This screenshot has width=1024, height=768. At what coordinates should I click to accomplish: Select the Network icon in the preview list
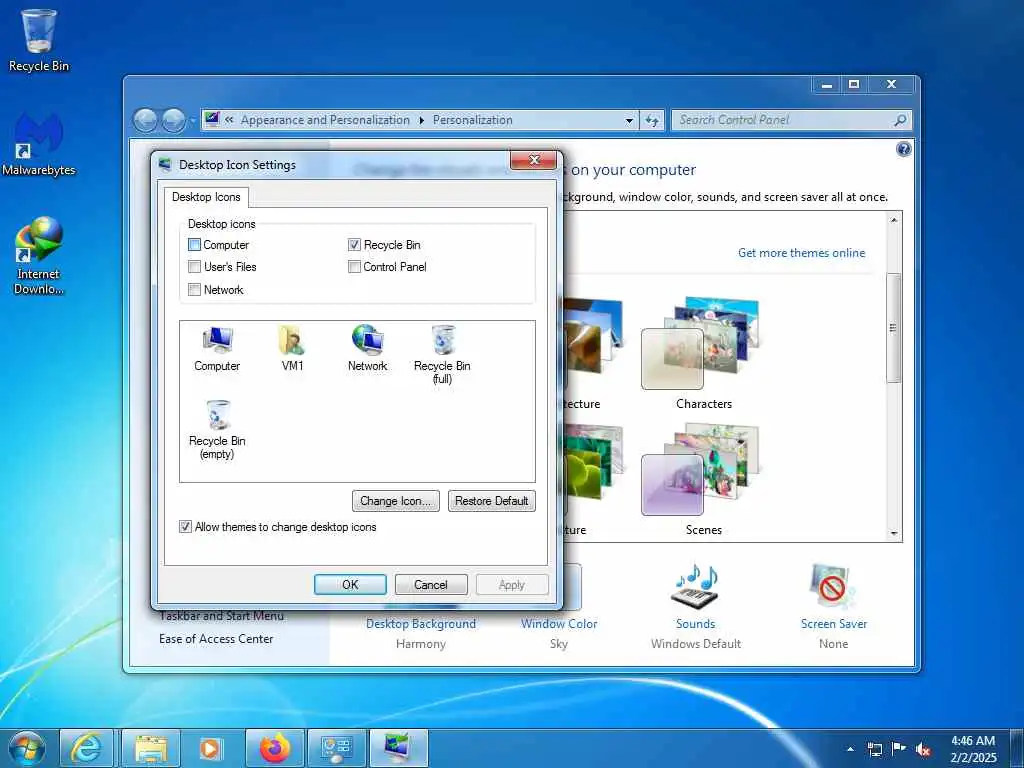(367, 349)
